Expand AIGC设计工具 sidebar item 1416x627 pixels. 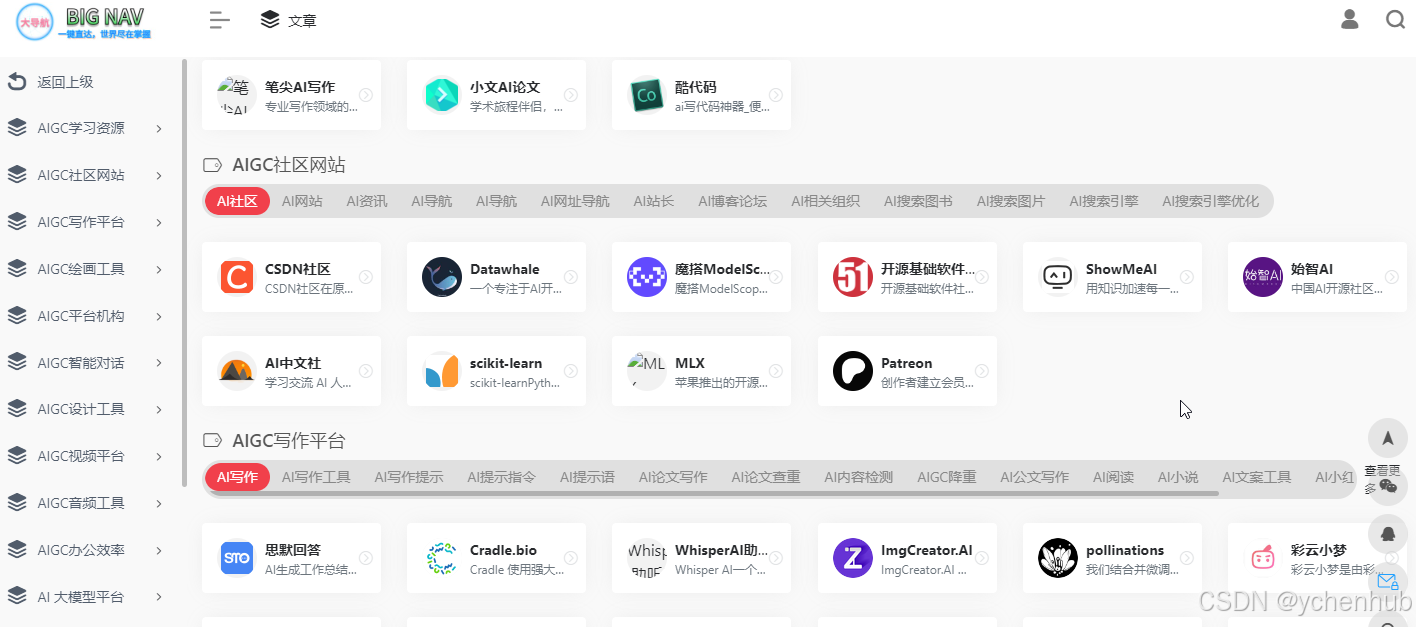[85, 409]
